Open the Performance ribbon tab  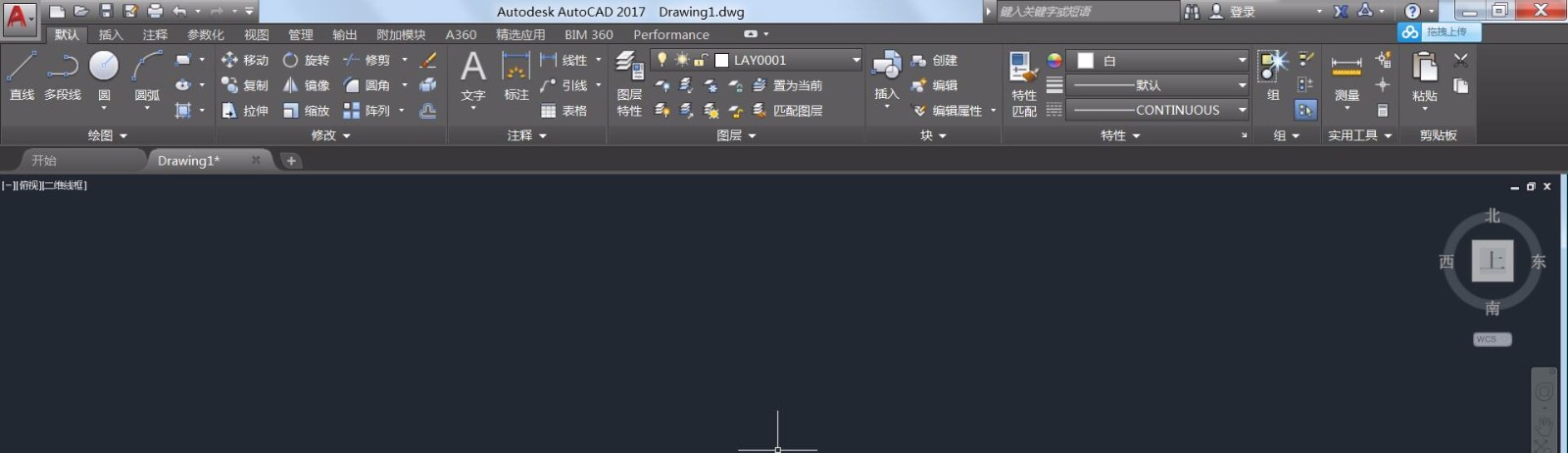(x=671, y=34)
